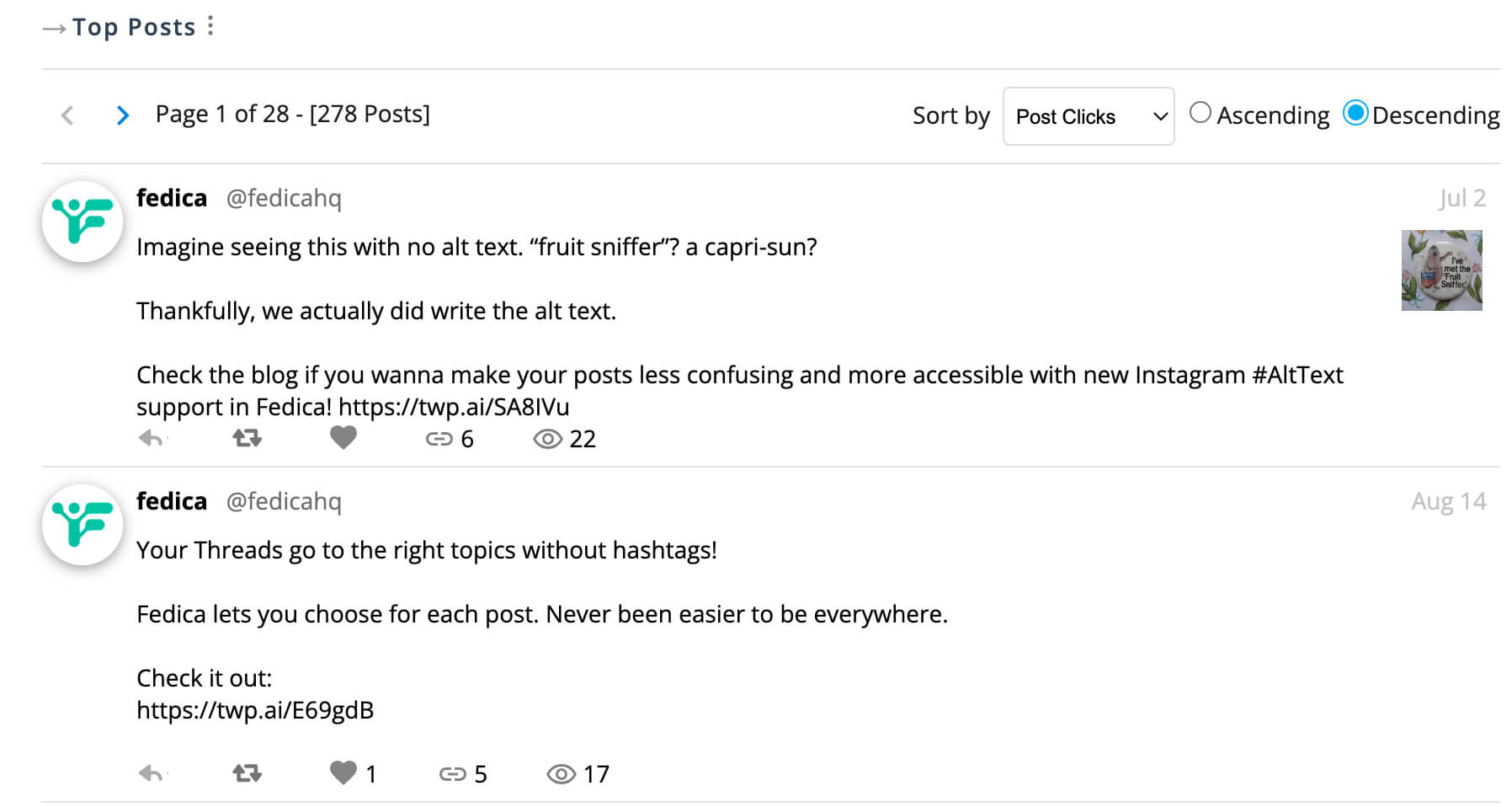This screenshot has width=1512, height=807.
Task: Click link clicks icon on Jul 2 post
Action: tap(439, 439)
